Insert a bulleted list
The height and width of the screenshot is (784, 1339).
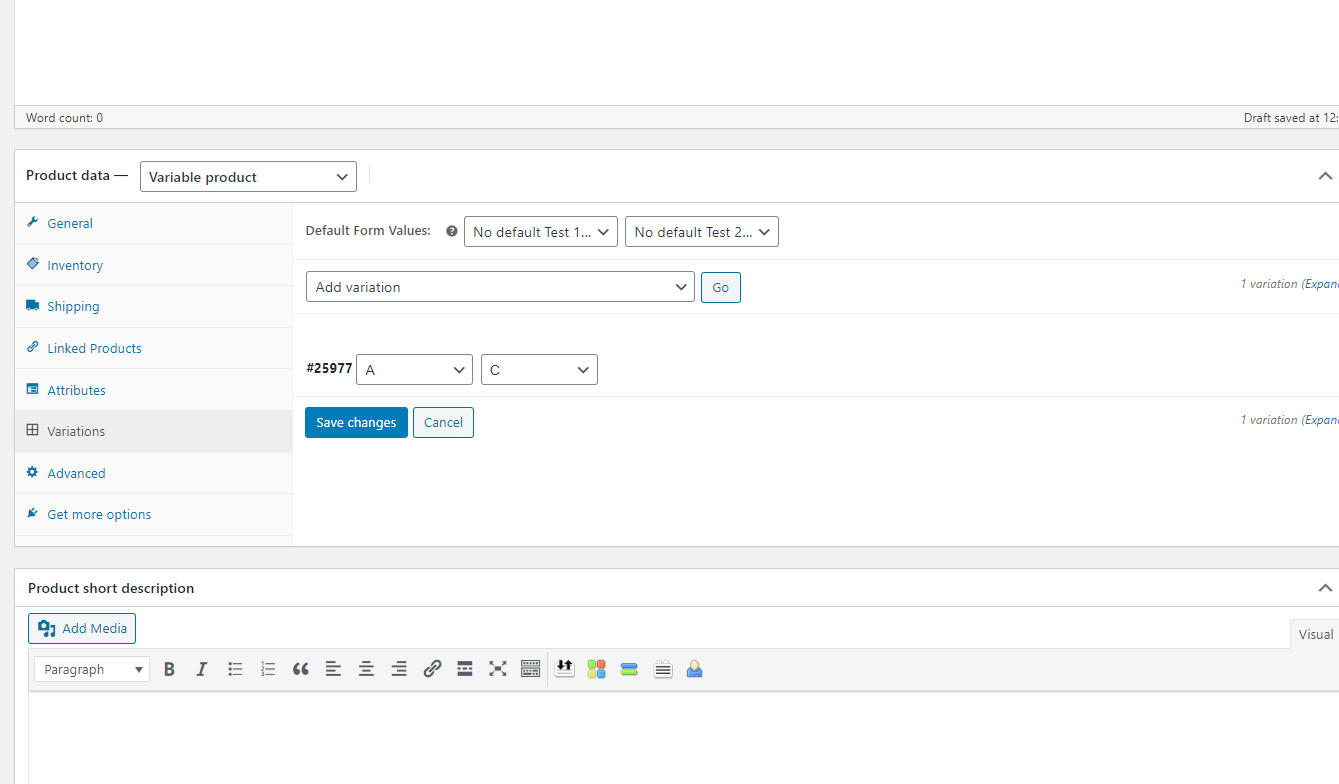(235, 669)
